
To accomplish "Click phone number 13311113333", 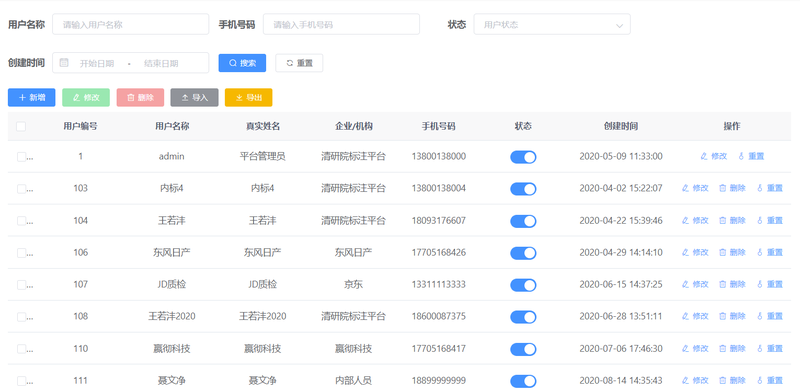I will coord(439,284).
